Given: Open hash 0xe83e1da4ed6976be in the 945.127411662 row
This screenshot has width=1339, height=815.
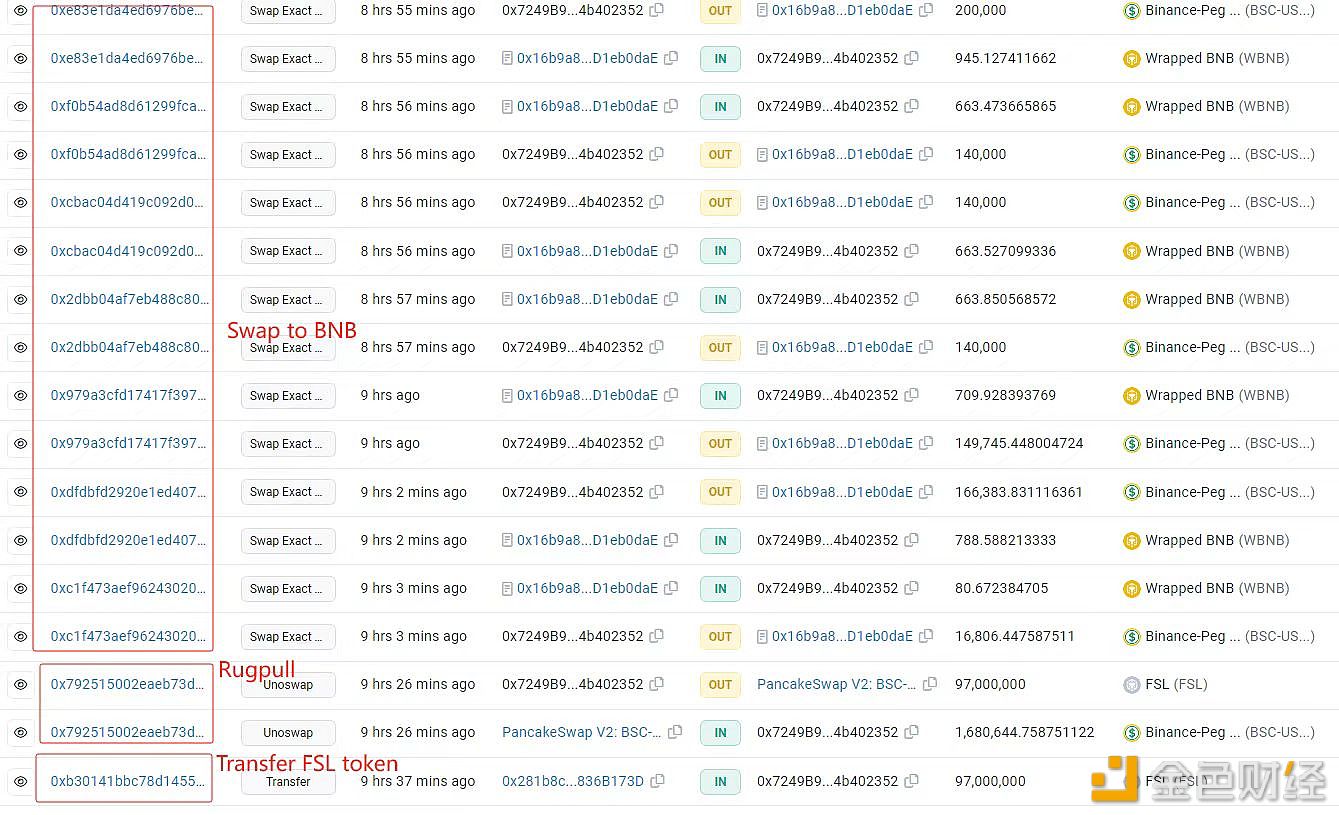Looking at the screenshot, I should 128,59.
